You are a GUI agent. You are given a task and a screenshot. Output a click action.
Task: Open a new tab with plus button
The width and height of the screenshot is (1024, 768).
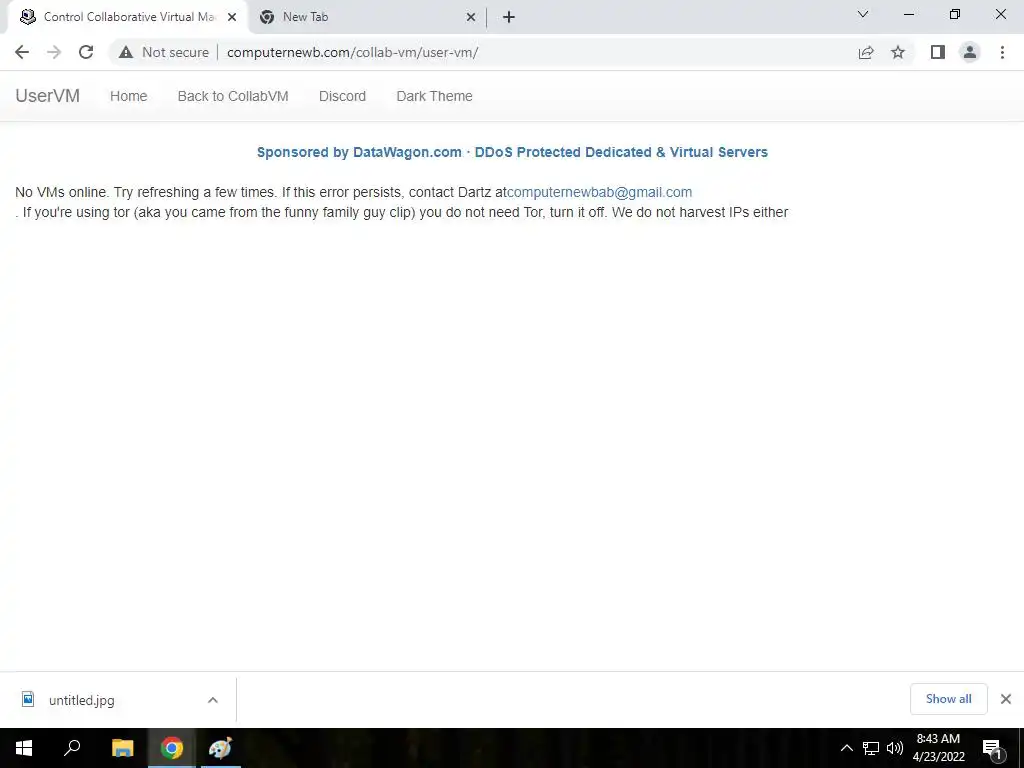coord(509,17)
